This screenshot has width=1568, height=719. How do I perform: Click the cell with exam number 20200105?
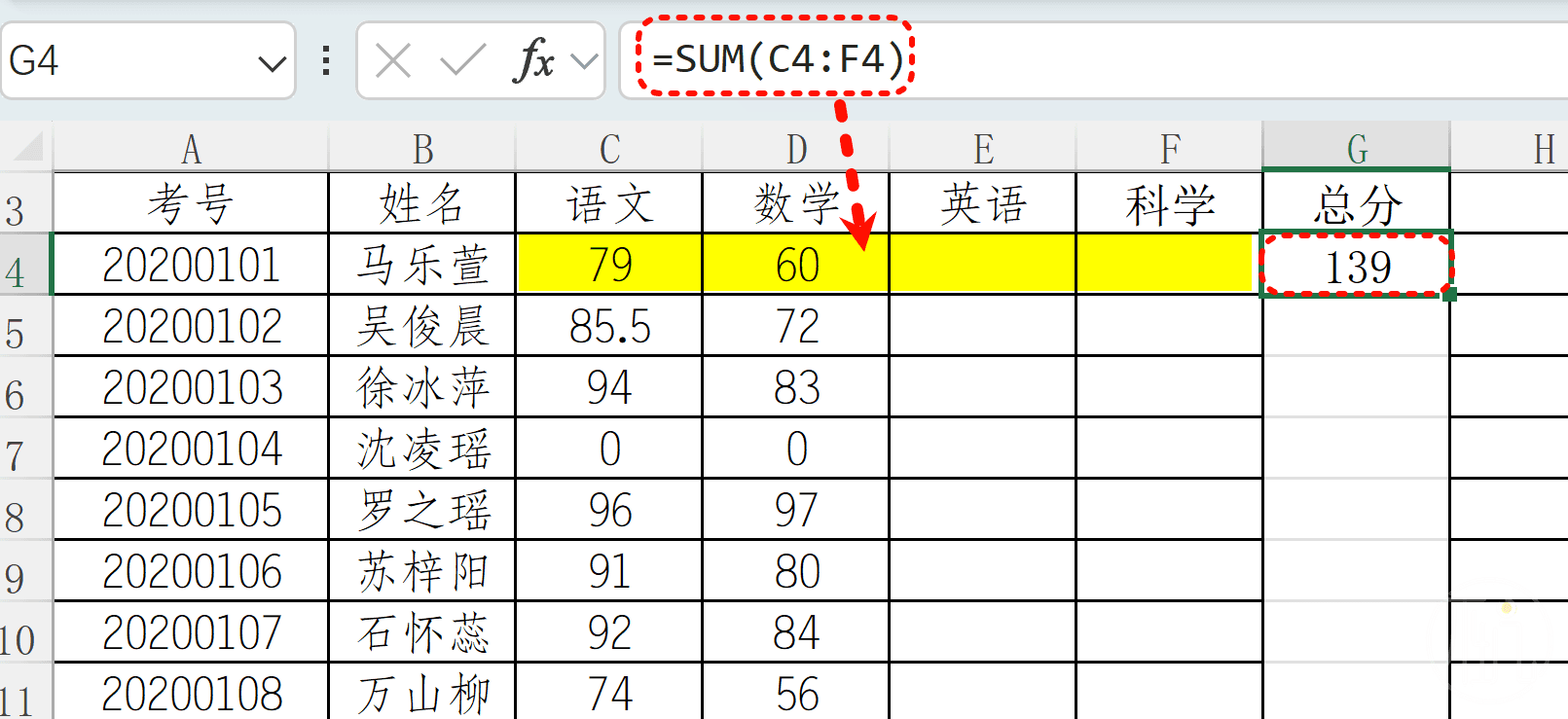click(192, 510)
